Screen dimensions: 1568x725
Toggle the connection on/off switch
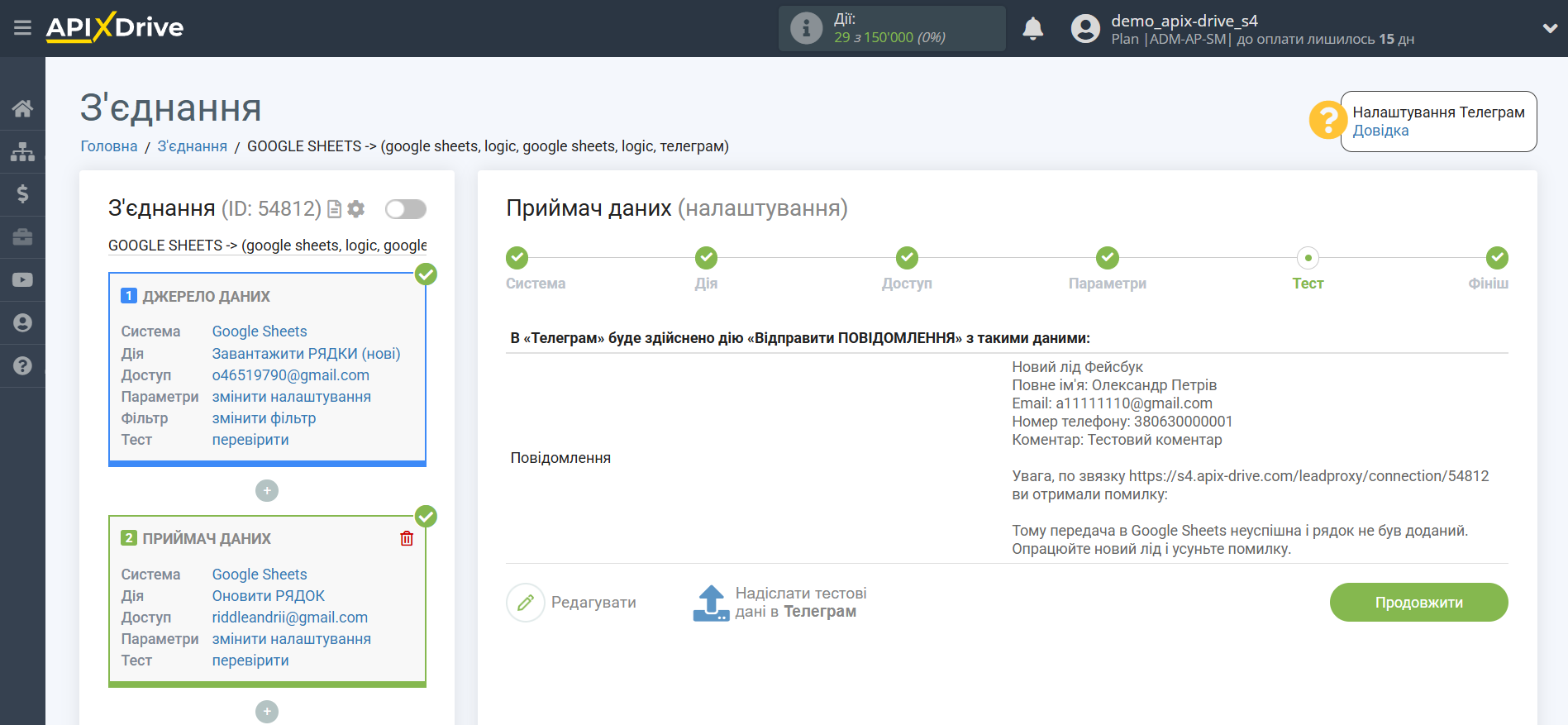406,209
